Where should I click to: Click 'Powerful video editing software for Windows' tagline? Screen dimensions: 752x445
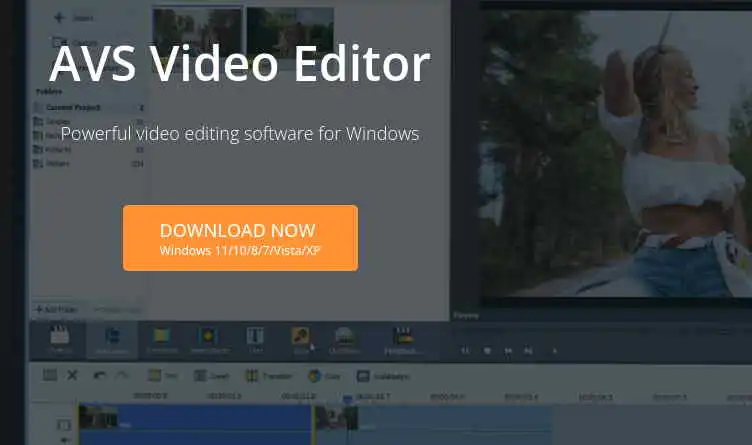pos(240,134)
